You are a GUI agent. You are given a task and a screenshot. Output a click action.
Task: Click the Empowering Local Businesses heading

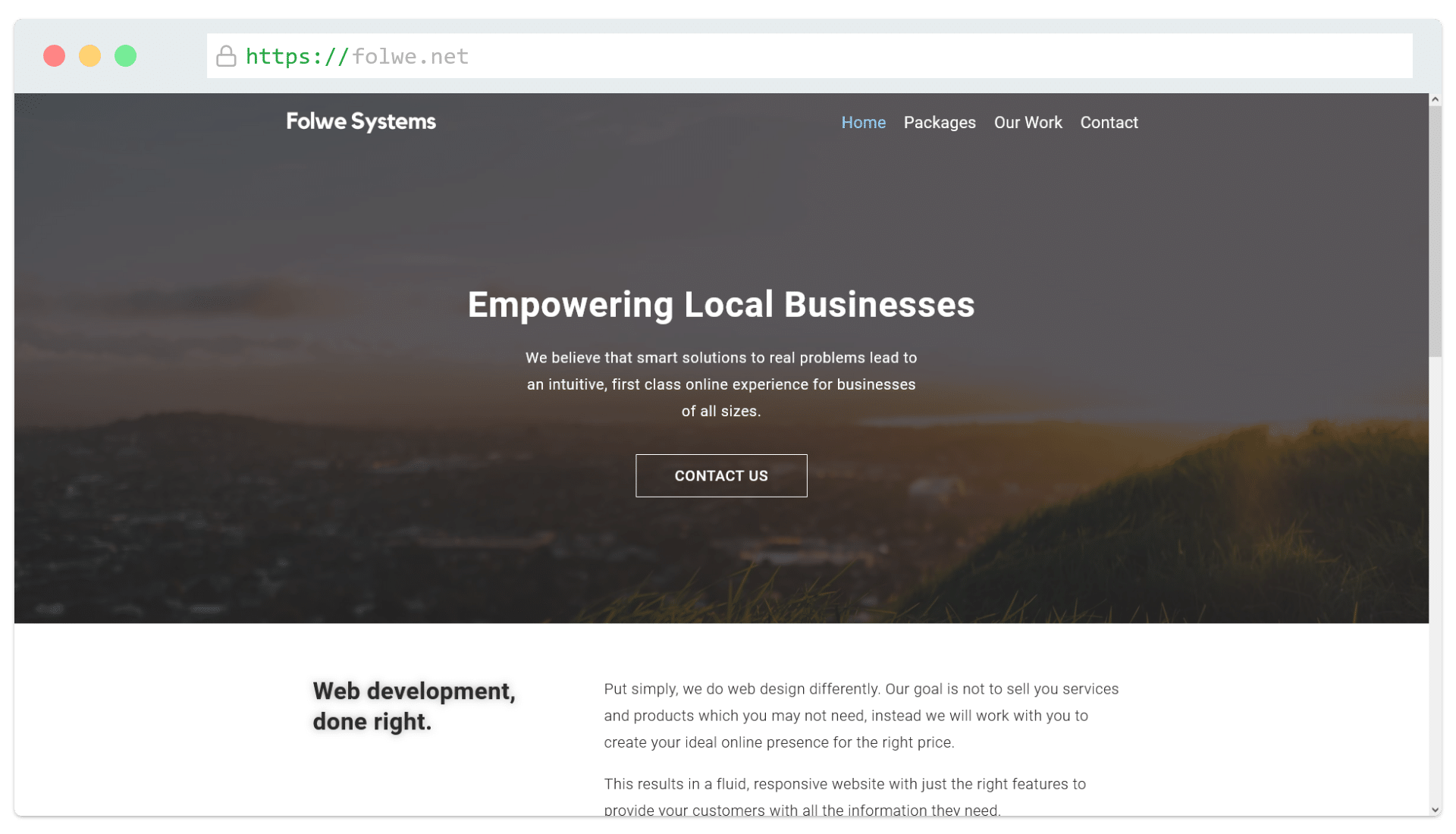pyautogui.click(x=721, y=305)
